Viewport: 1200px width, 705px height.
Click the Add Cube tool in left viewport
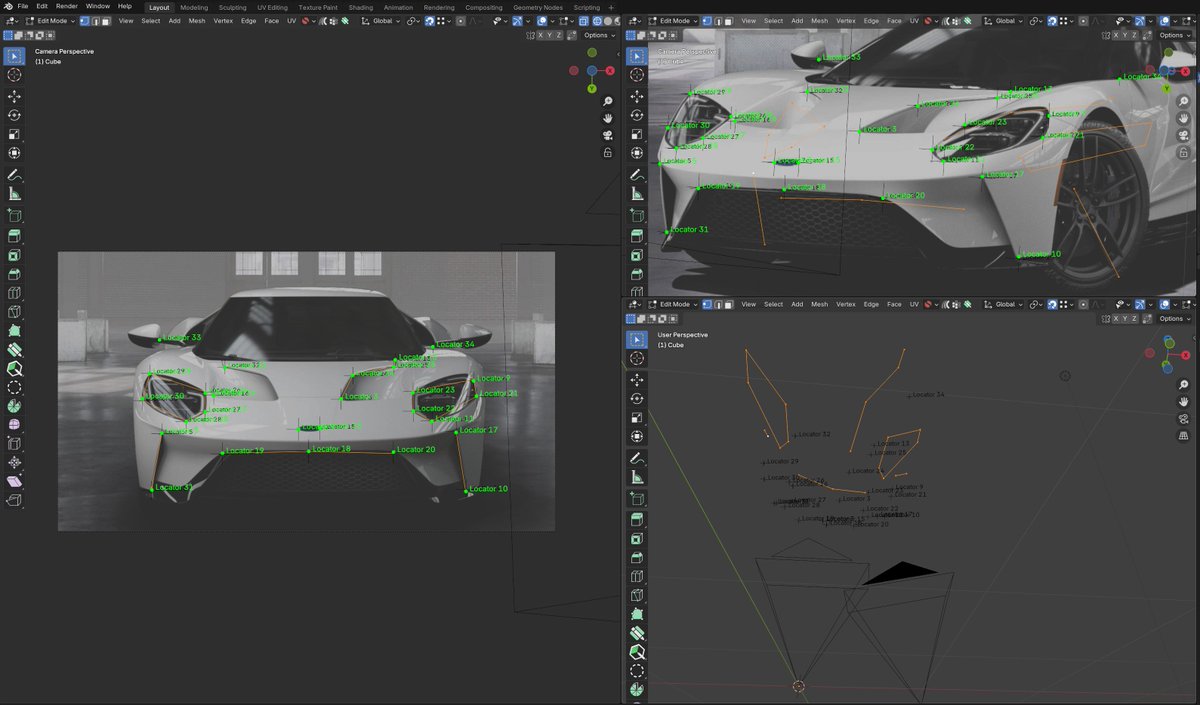14,215
